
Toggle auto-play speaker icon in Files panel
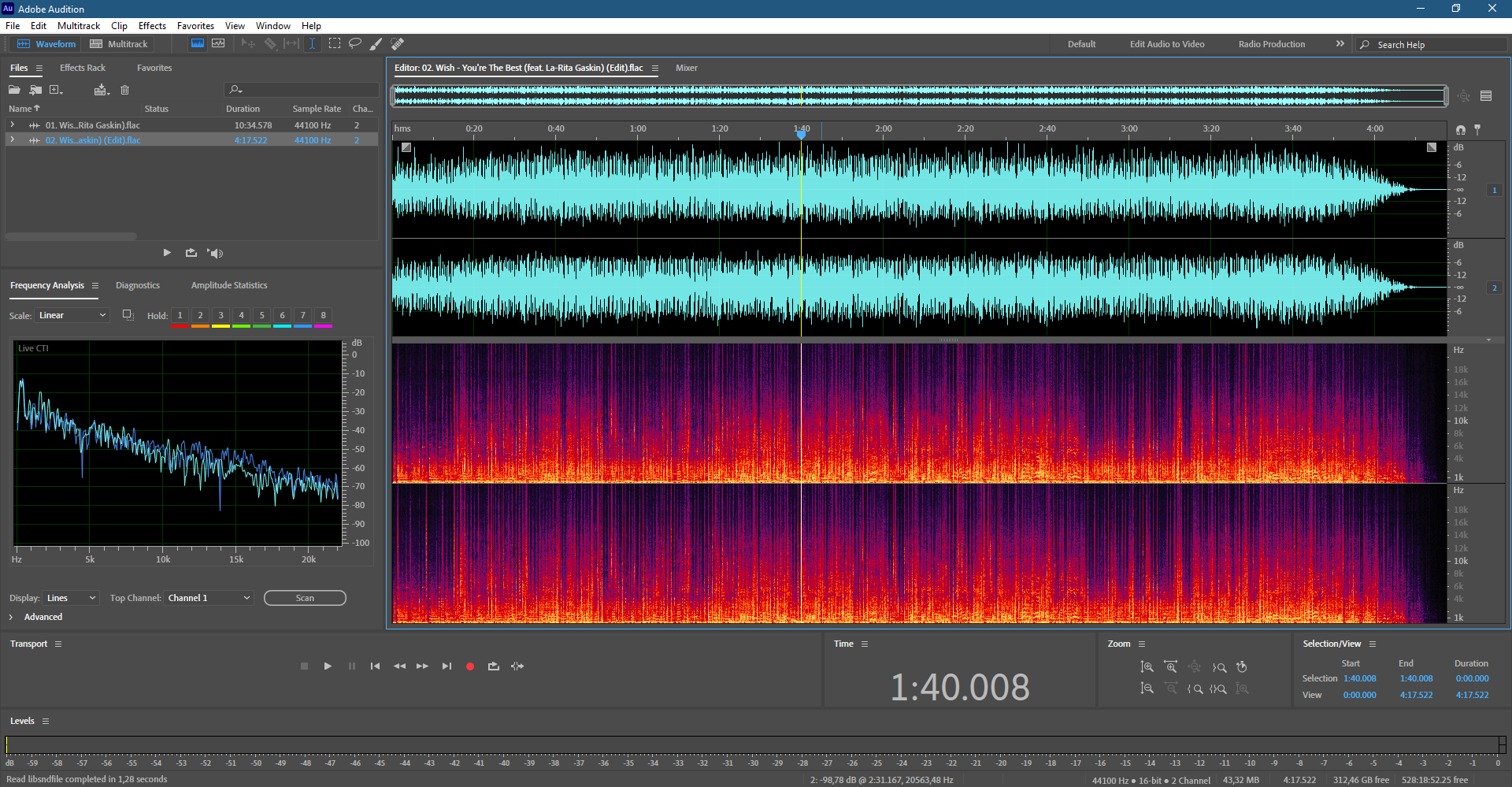click(x=215, y=253)
